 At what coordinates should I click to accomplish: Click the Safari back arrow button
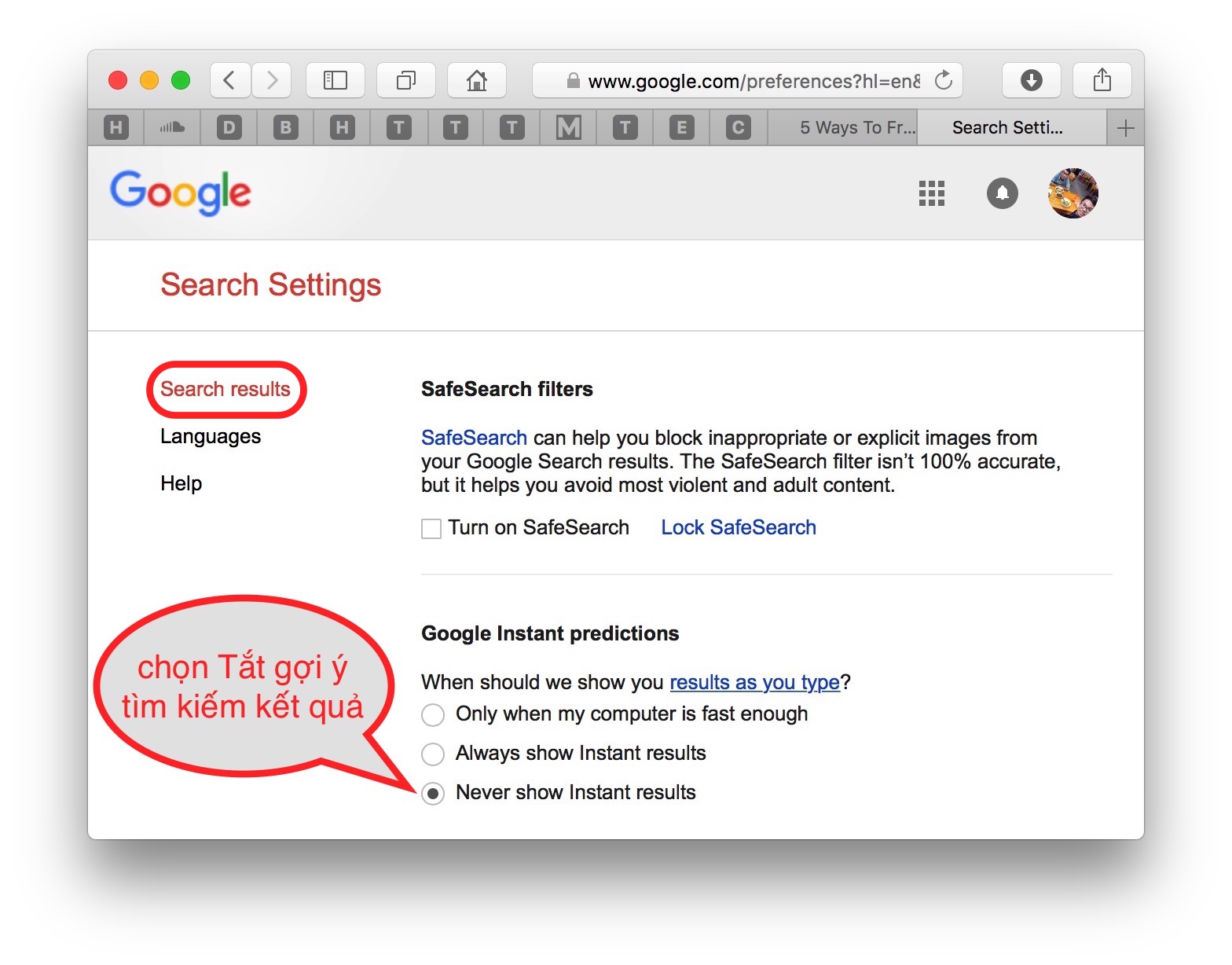click(x=229, y=80)
